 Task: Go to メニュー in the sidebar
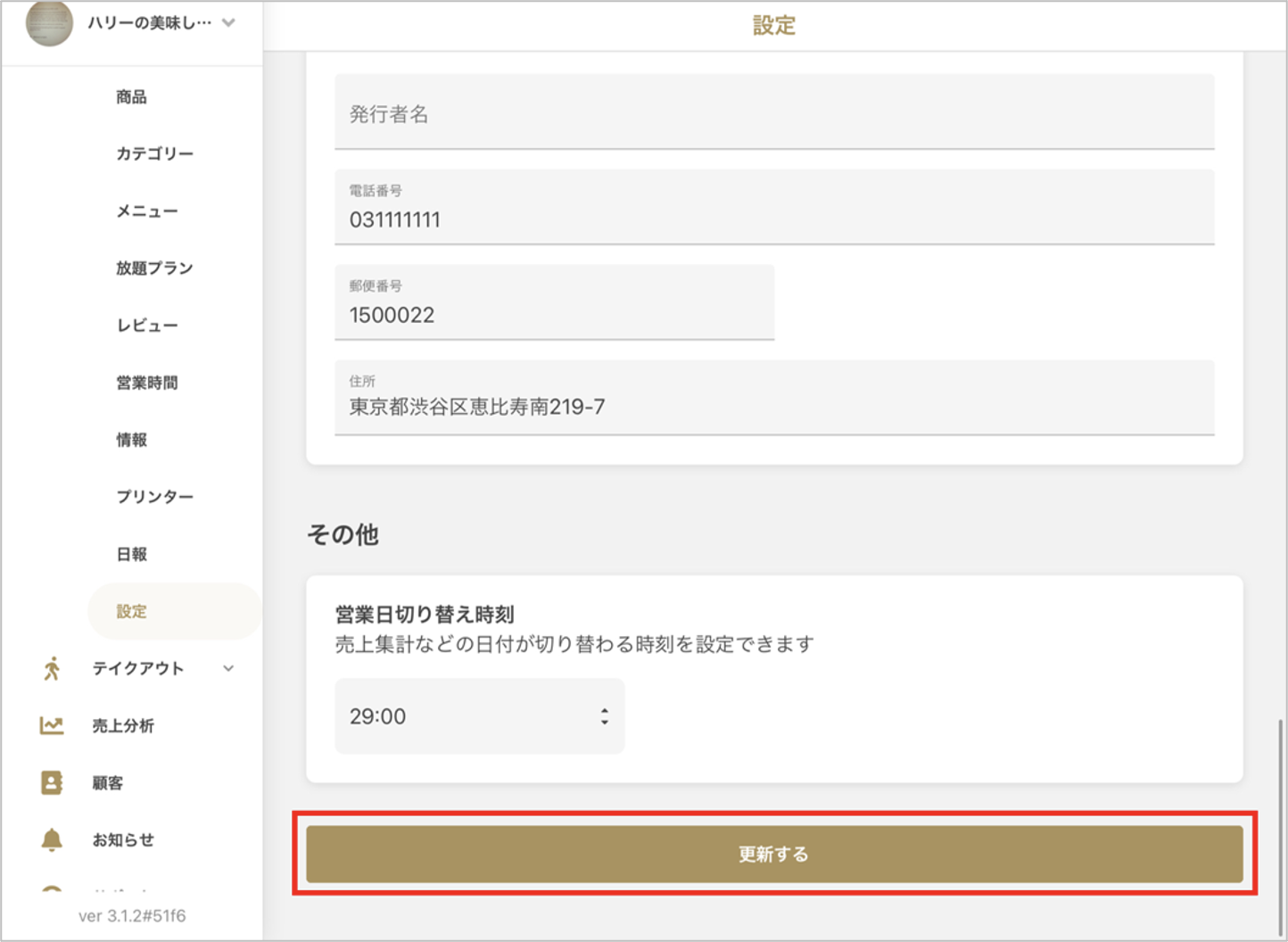147,211
